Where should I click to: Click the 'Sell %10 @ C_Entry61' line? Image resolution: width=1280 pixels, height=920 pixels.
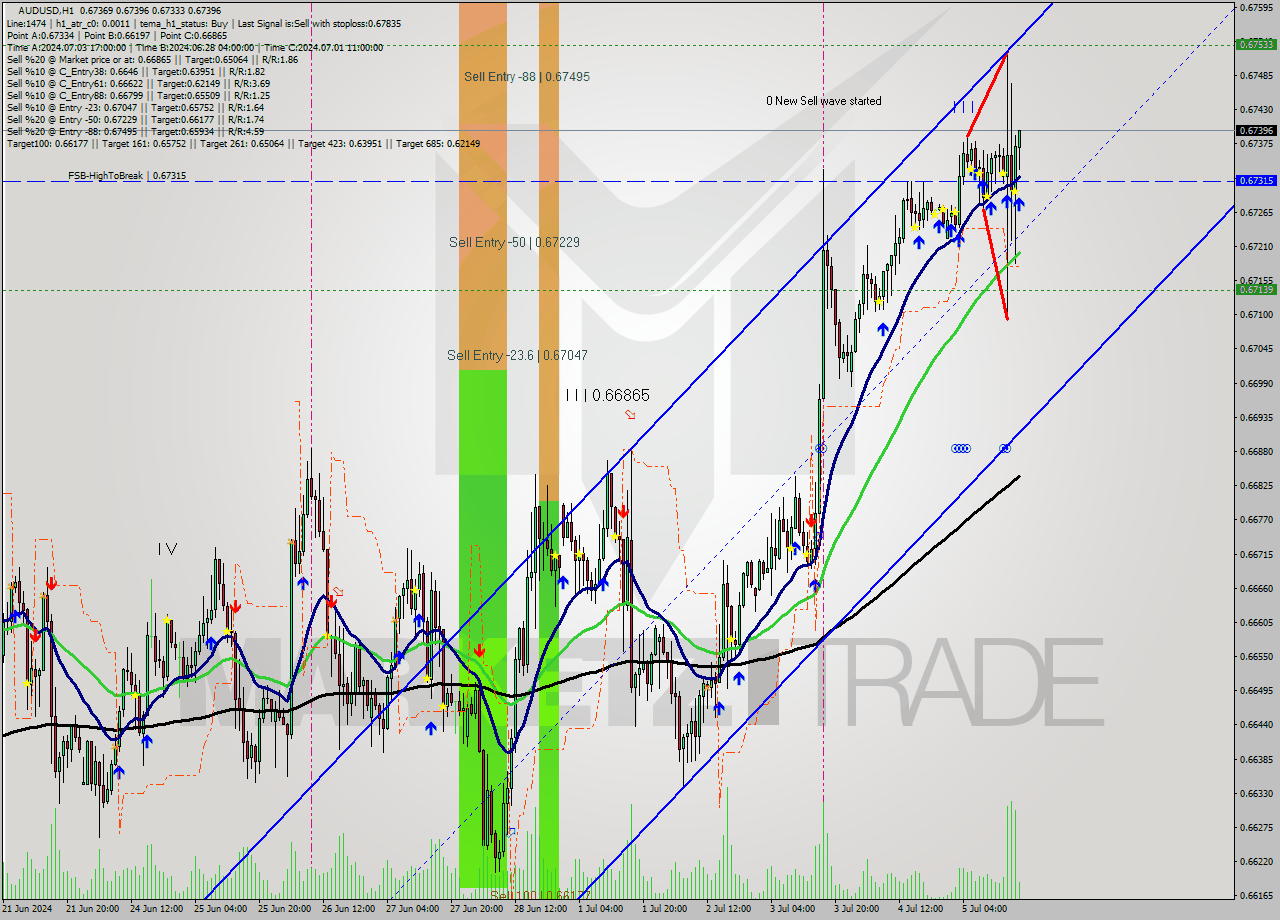138,83
